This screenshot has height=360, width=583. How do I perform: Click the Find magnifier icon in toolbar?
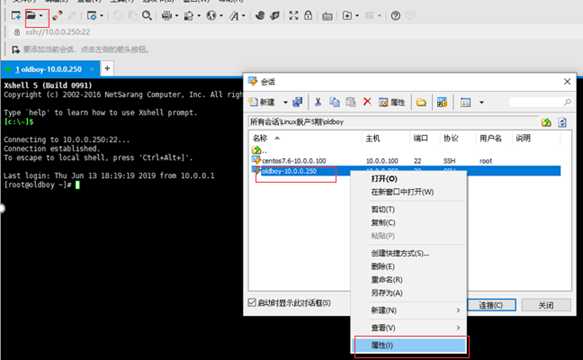[147, 16]
